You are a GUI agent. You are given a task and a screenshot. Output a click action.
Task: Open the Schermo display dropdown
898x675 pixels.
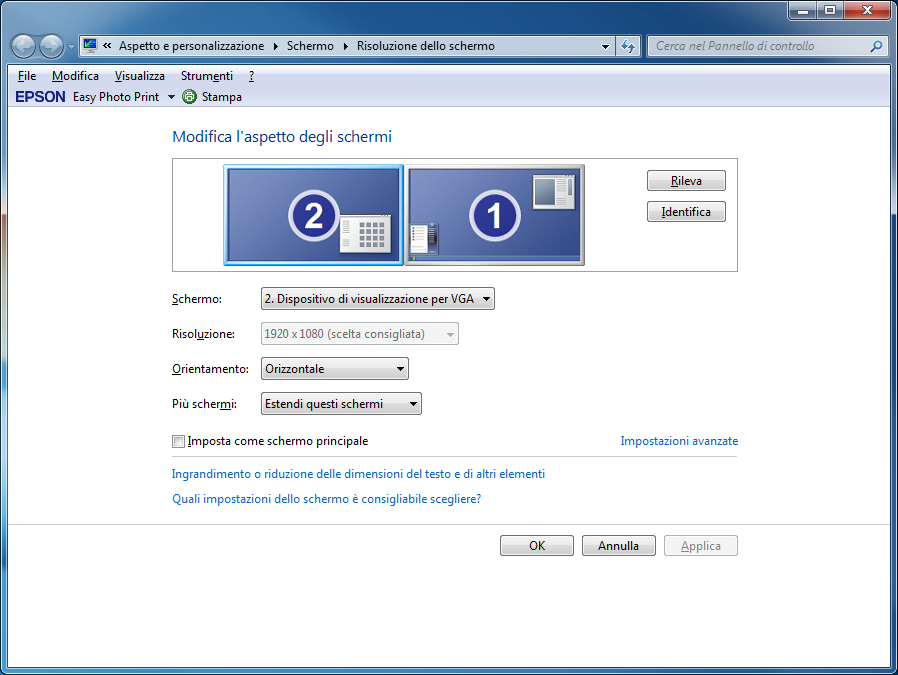coord(377,298)
